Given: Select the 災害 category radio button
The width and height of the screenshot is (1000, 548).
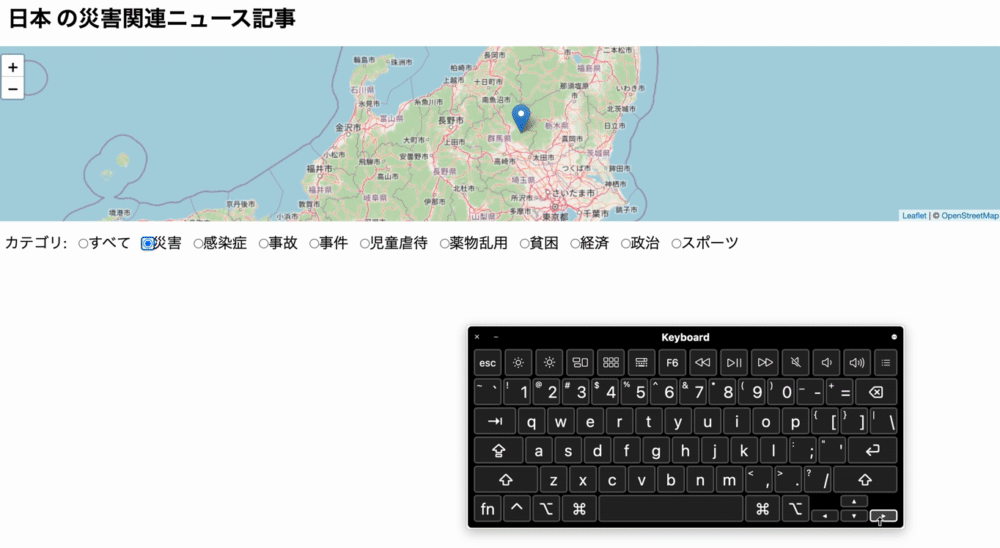Looking at the screenshot, I should coord(147,244).
